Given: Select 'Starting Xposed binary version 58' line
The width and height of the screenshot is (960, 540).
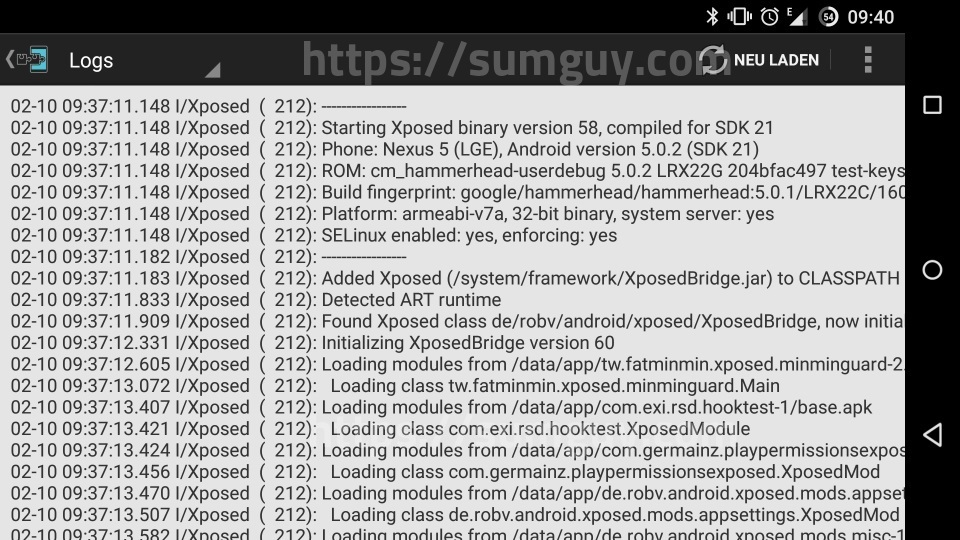Looking at the screenshot, I should (392, 128).
